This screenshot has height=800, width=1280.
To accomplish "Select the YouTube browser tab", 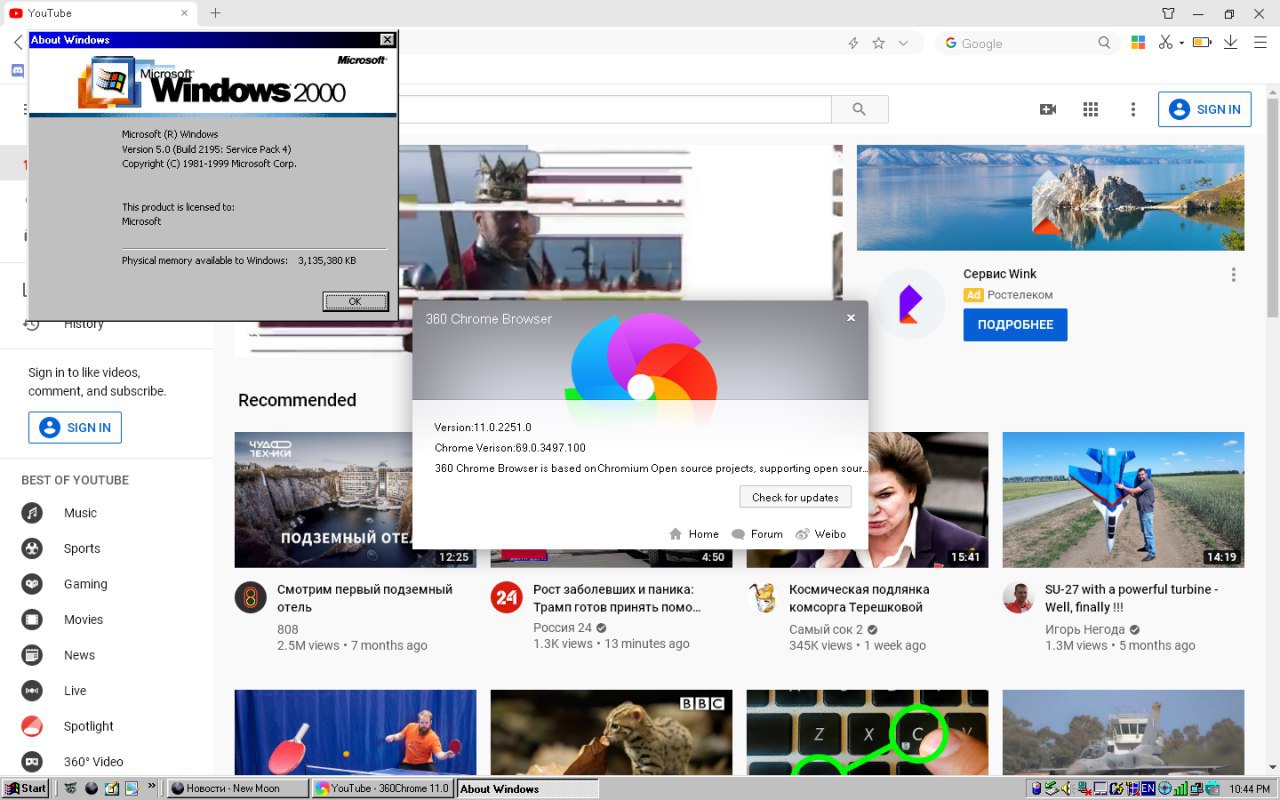I will click(100, 13).
